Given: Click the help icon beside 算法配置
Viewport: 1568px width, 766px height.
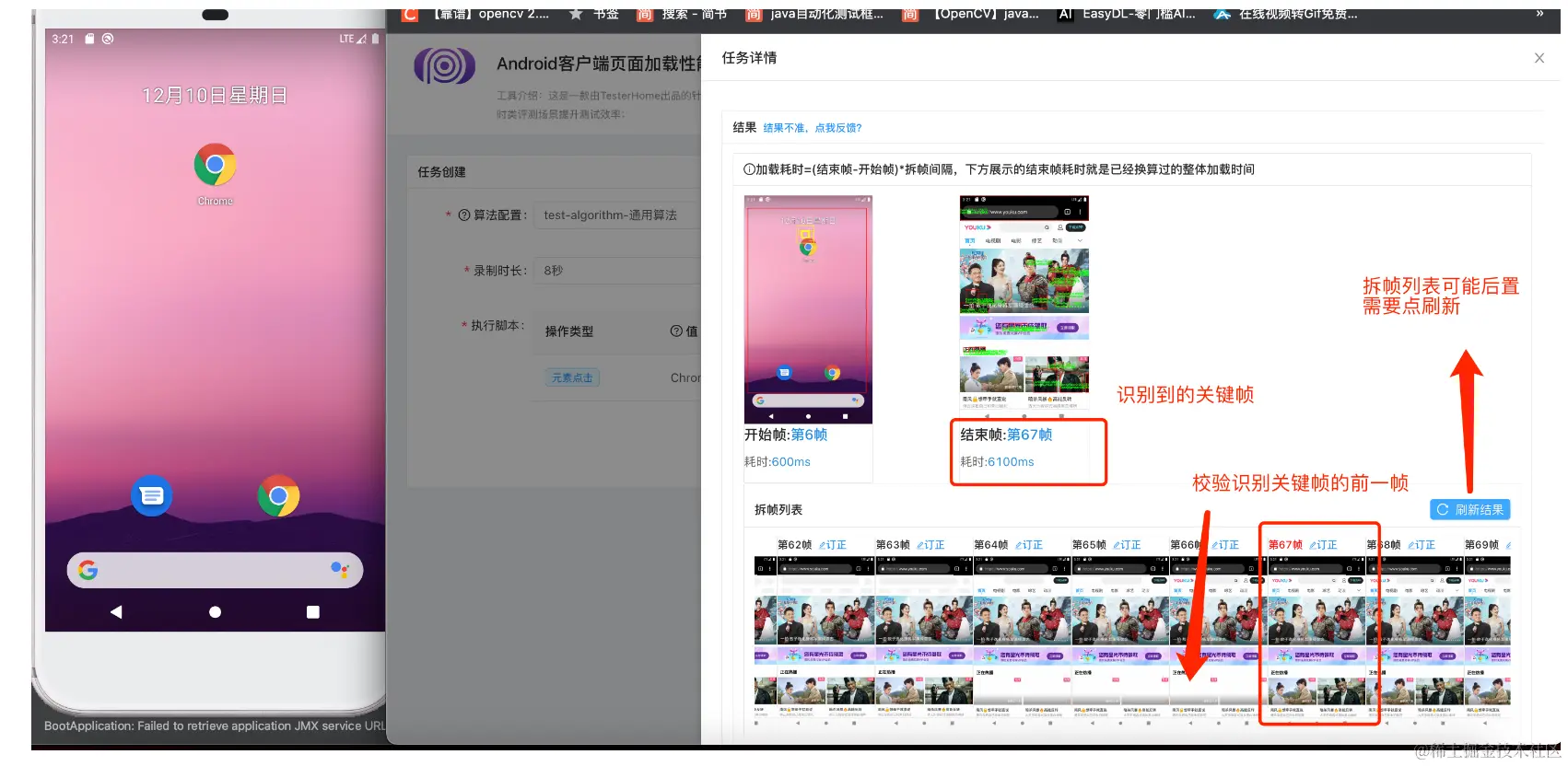Looking at the screenshot, I should (464, 215).
